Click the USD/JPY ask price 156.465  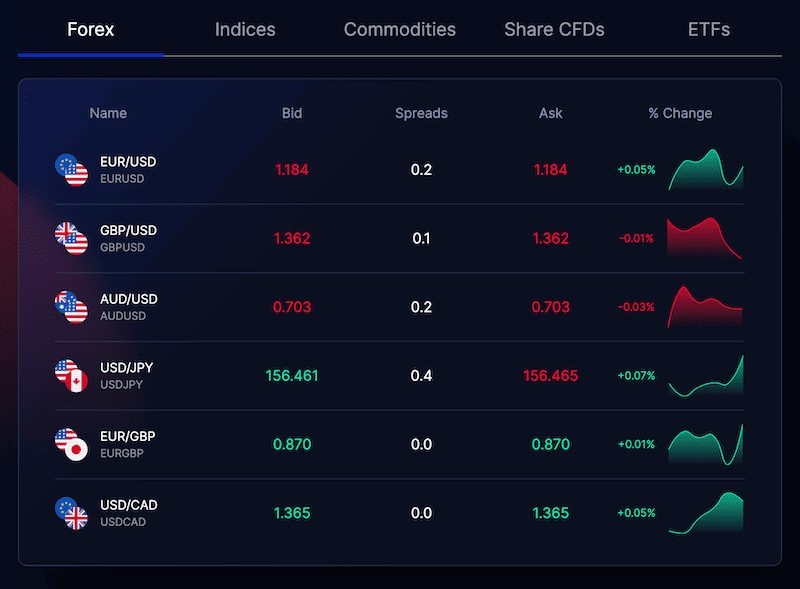[550, 376]
